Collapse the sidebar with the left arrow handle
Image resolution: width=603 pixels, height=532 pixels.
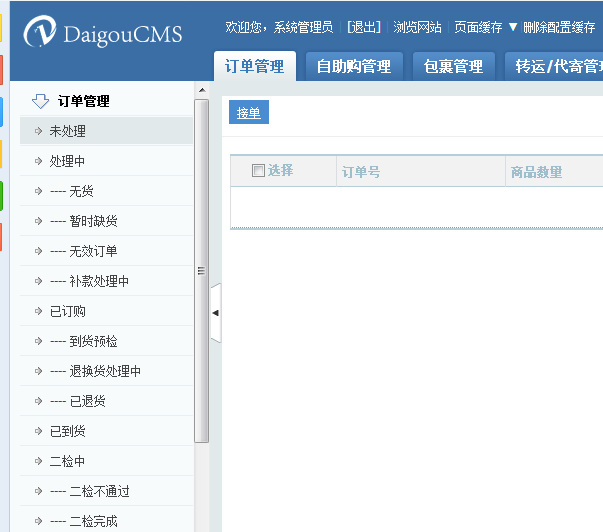(216, 313)
